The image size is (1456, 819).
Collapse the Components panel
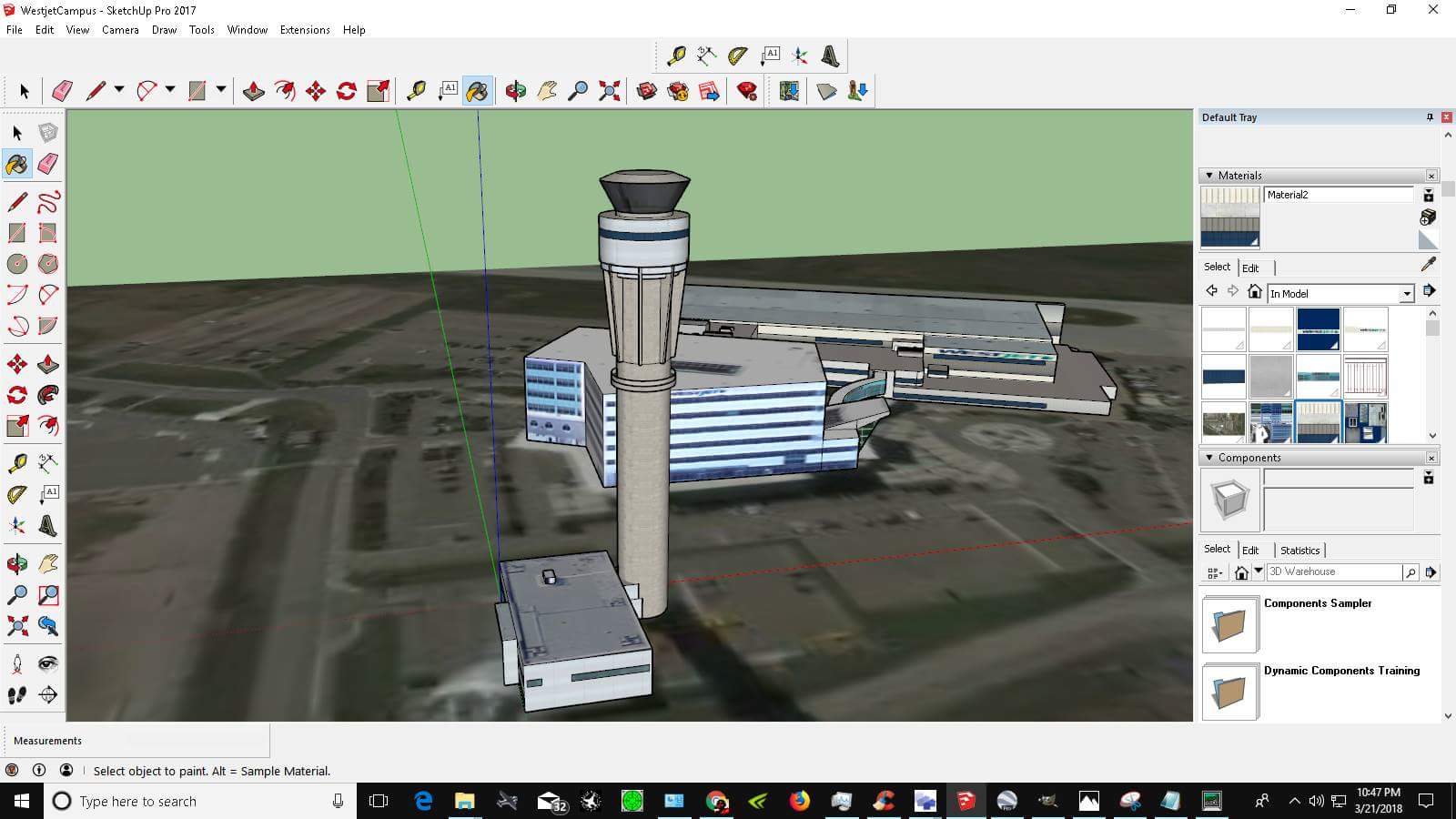1208,458
